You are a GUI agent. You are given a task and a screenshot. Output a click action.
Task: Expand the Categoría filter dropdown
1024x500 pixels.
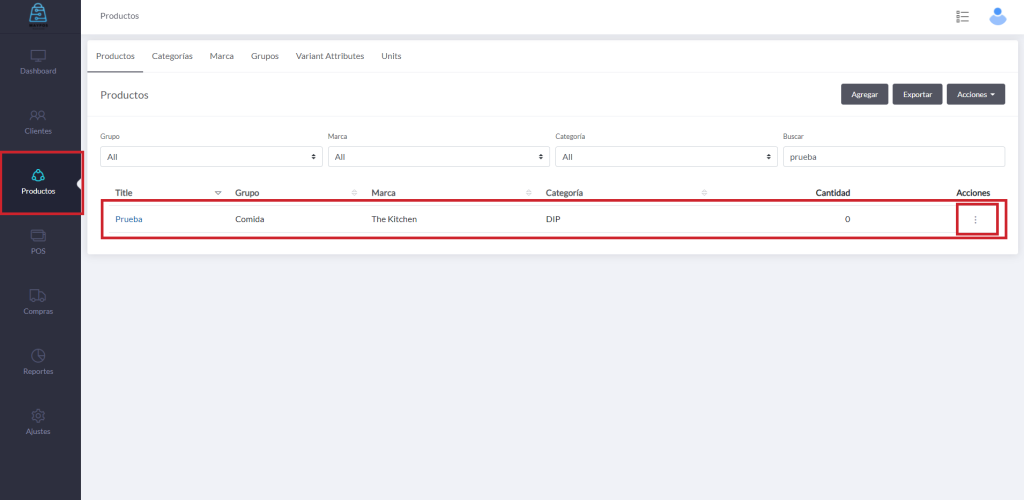tap(666, 157)
